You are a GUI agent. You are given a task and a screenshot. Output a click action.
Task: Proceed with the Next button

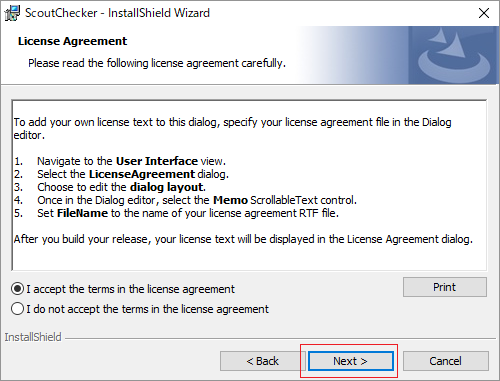click(351, 361)
